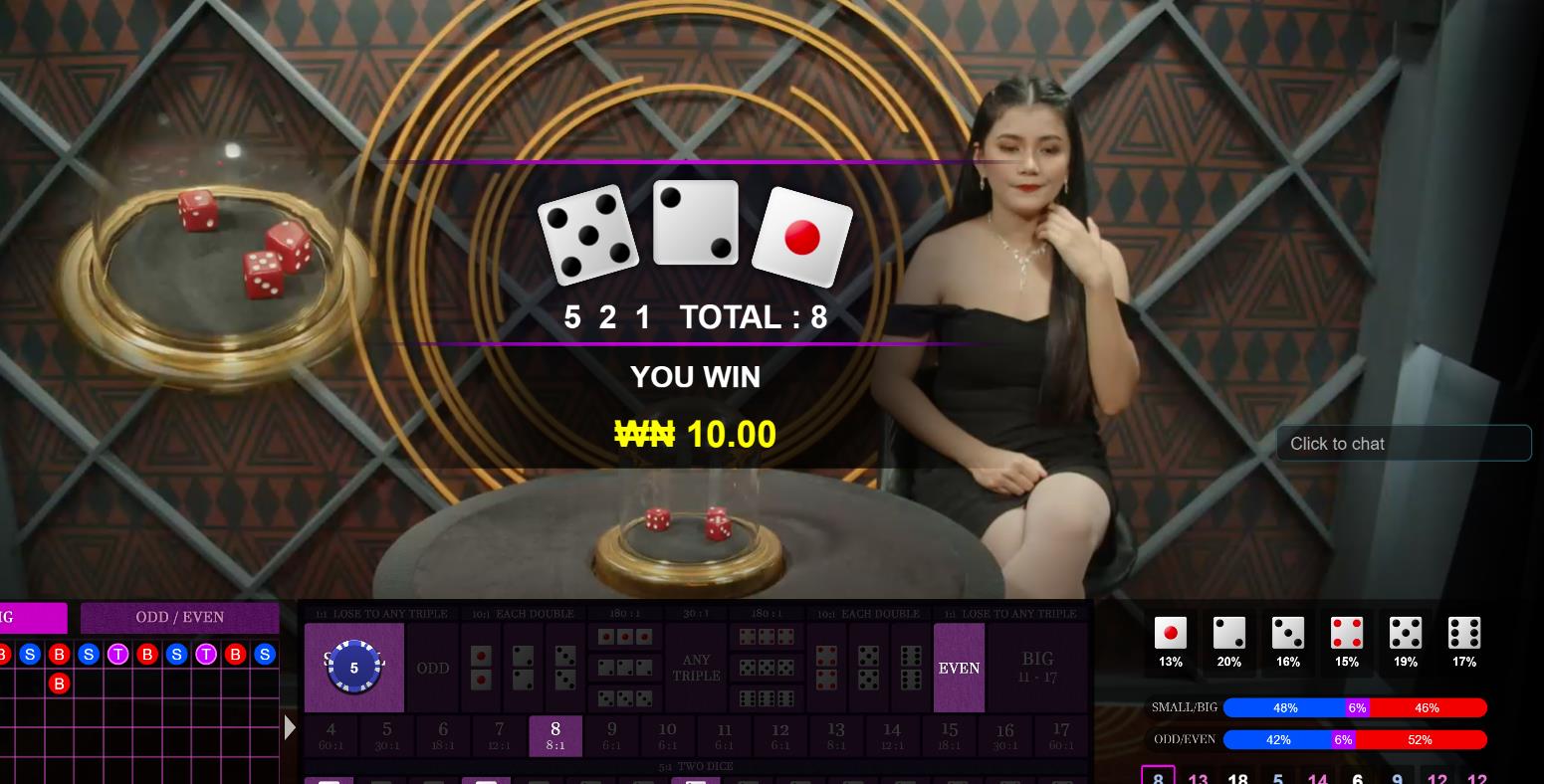Image resolution: width=1544 pixels, height=784 pixels.
Task: Select the triple ones dice bet
Action: (x=625, y=637)
